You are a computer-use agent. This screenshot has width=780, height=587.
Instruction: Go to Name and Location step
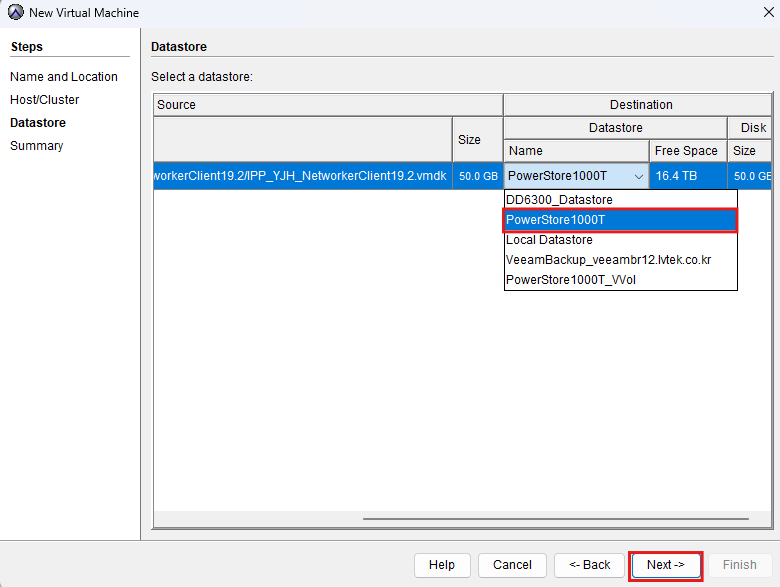pyautogui.click(x=64, y=77)
